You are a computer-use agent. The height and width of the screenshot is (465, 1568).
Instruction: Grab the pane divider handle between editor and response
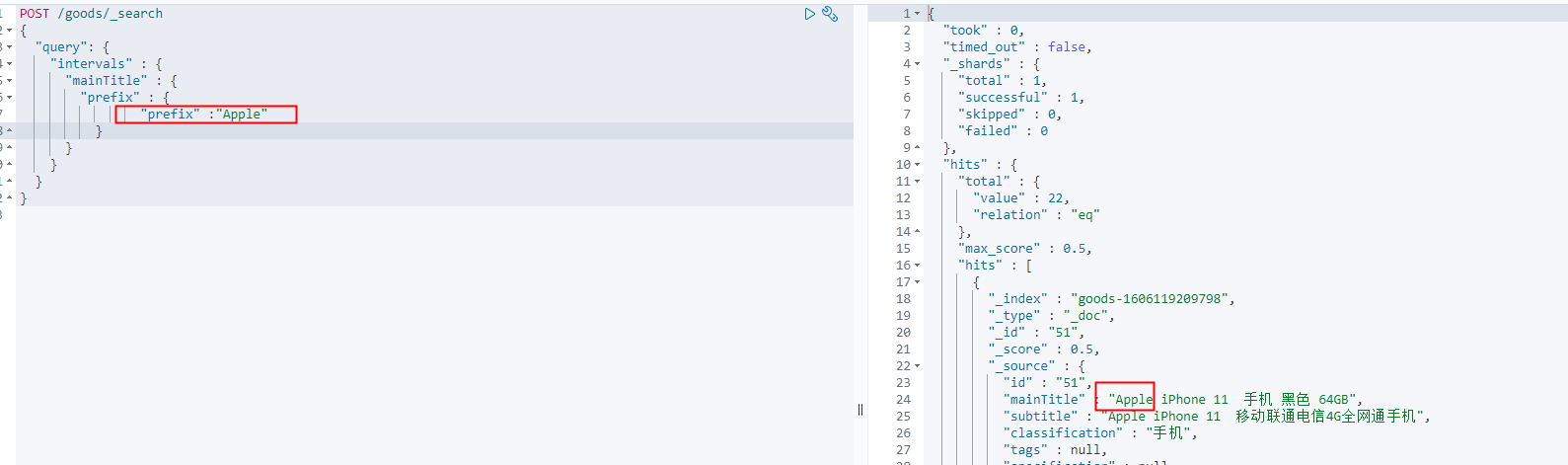click(860, 410)
